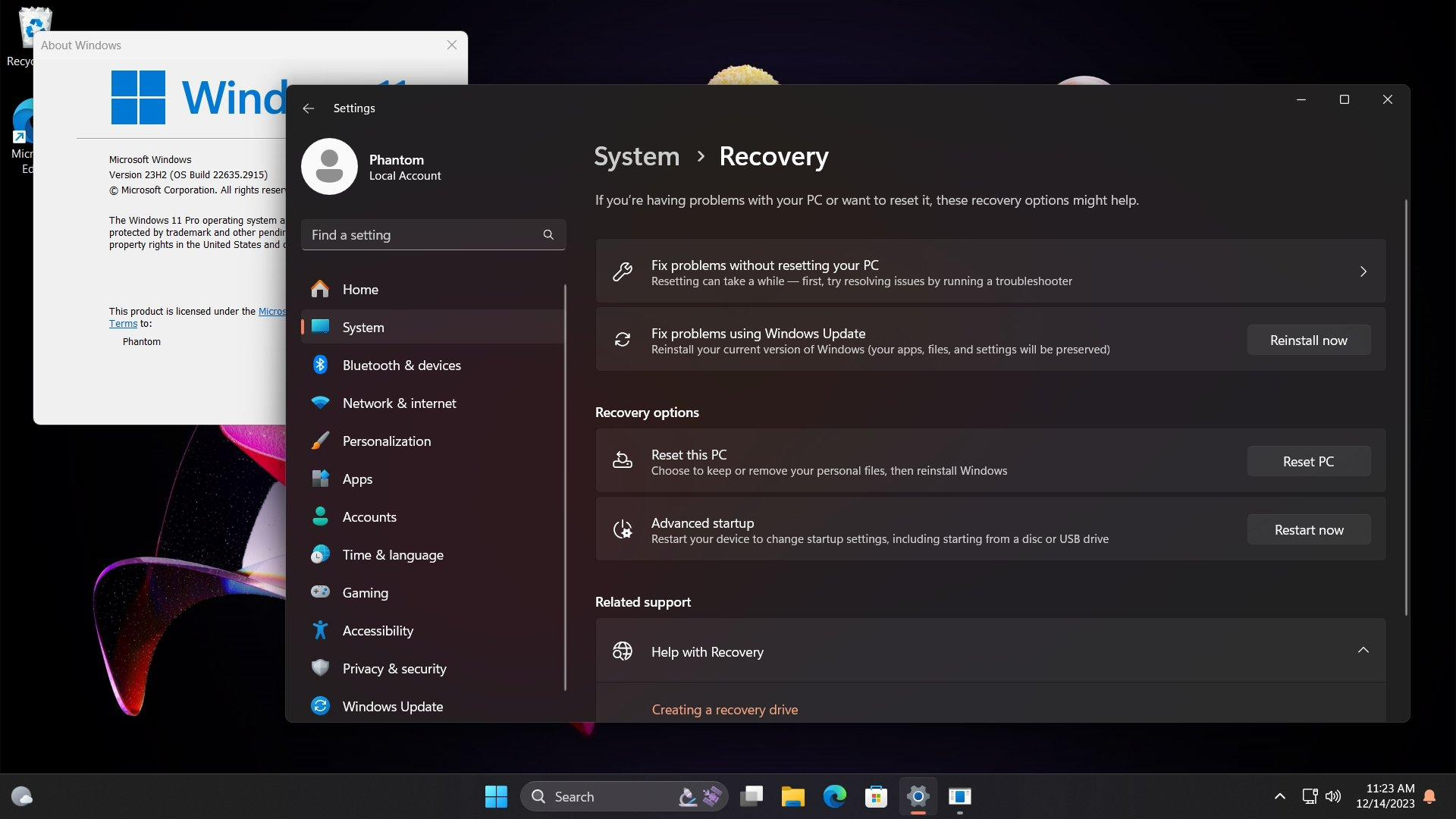The height and width of the screenshot is (819, 1456).
Task: Collapse the Help with Recovery section
Action: 1363,651
